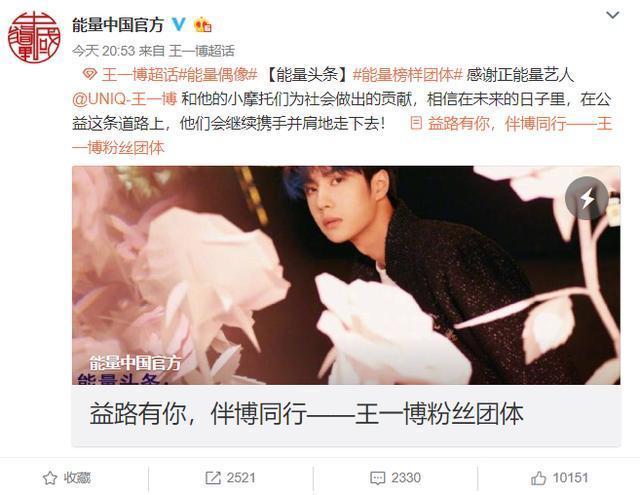The image size is (640, 495).
Task: Like the post with thumbs-up icon
Action: [538, 477]
